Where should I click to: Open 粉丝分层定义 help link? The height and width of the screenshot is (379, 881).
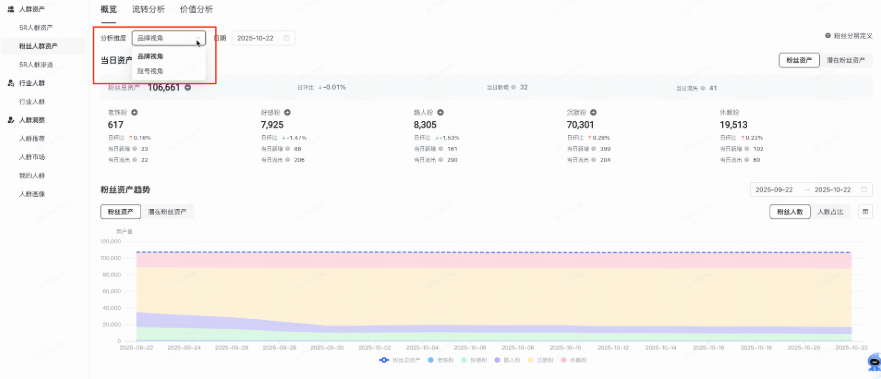coord(849,35)
